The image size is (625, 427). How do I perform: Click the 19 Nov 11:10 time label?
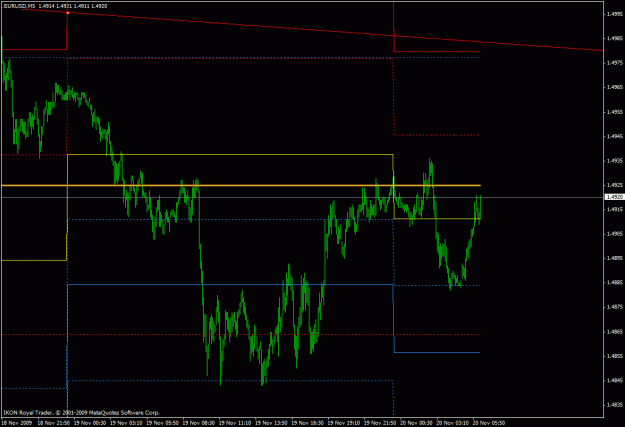coord(235,423)
